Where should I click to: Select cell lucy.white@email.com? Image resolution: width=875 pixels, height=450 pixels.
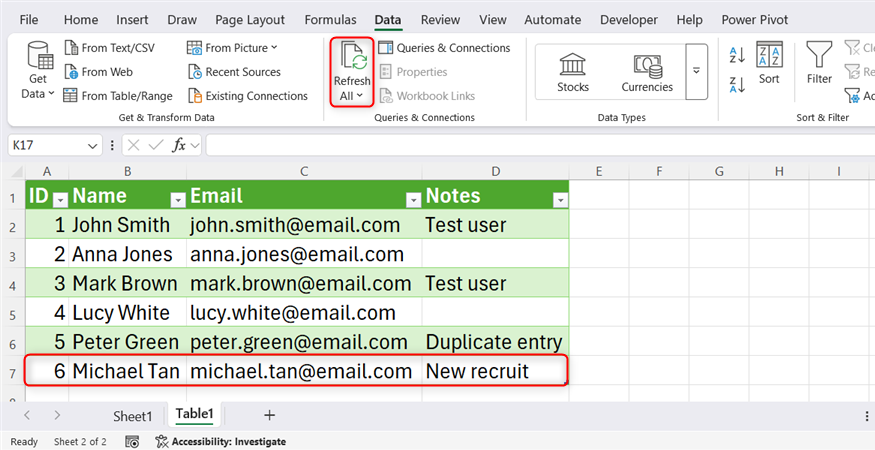tap(304, 313)
